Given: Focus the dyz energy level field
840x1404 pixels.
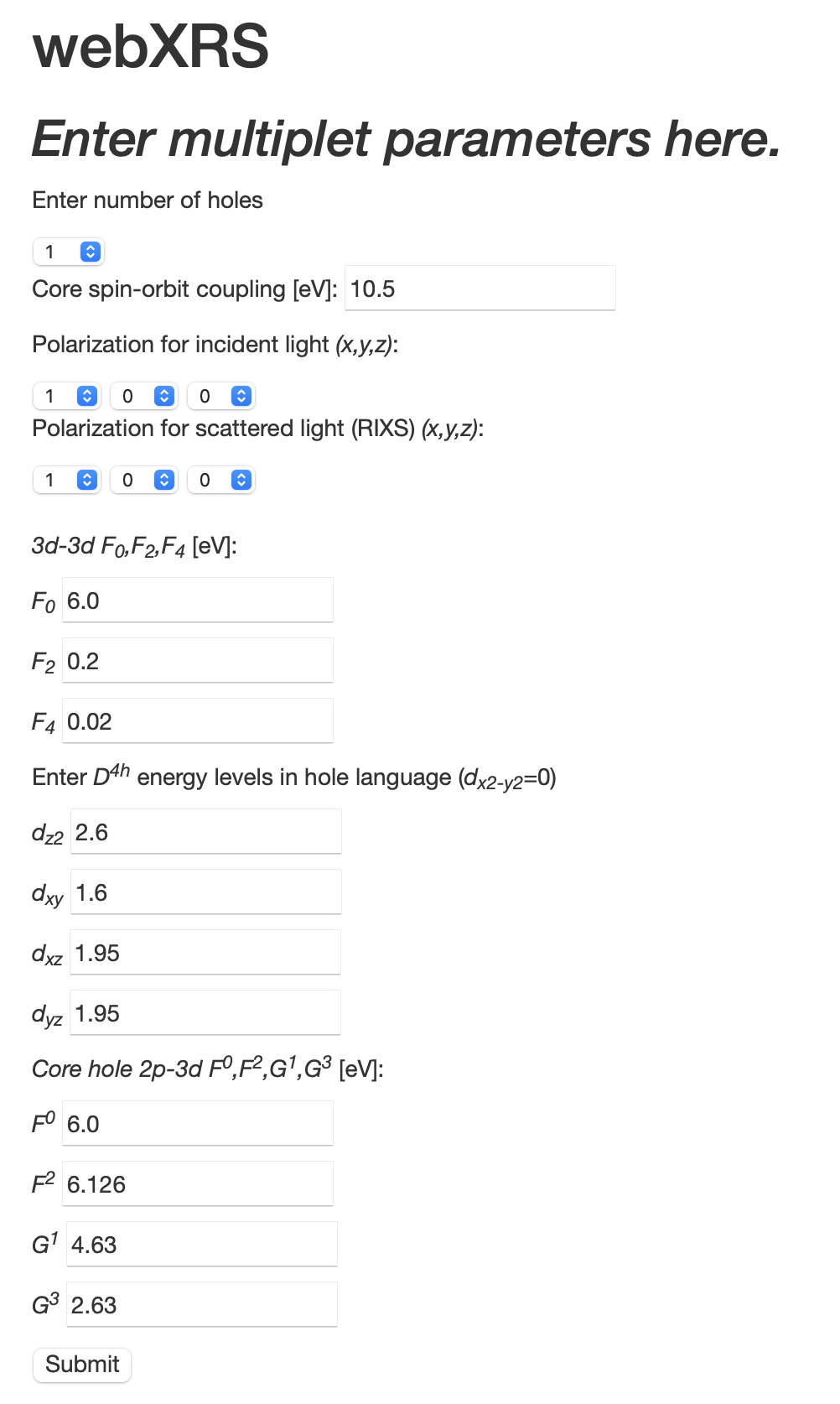Looking at the screenshot, I should pyautogui.click(x=205, y=1013).
